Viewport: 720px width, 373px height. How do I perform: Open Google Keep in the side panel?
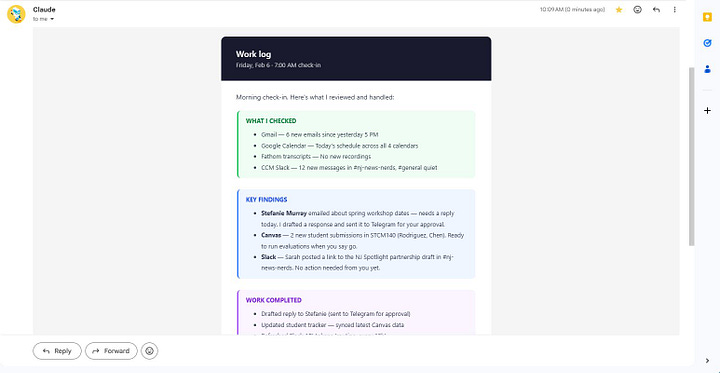click(x=707, y=17)
